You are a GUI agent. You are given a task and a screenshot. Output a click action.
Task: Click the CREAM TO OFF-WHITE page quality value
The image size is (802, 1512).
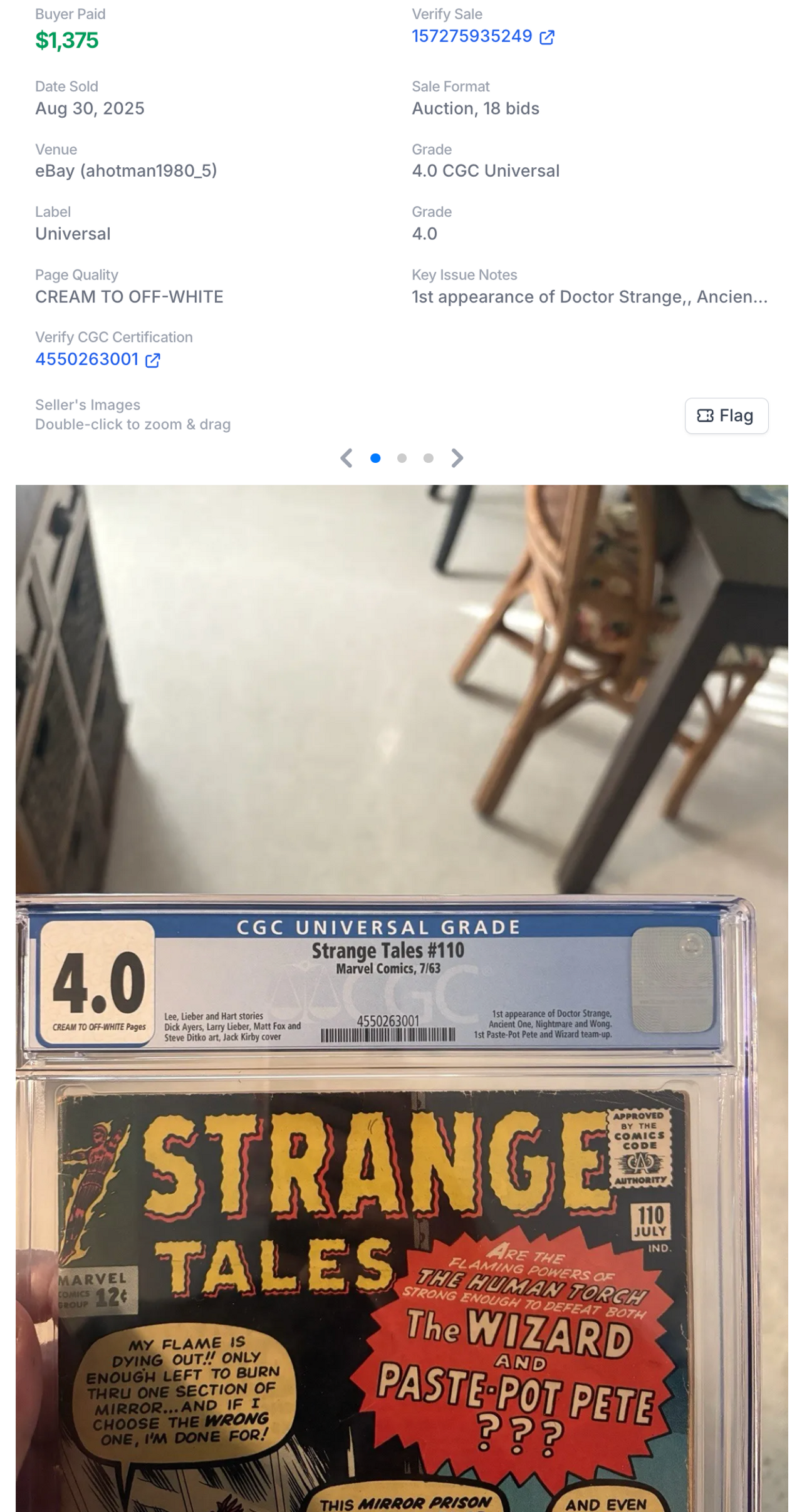[x=129, y=297]
